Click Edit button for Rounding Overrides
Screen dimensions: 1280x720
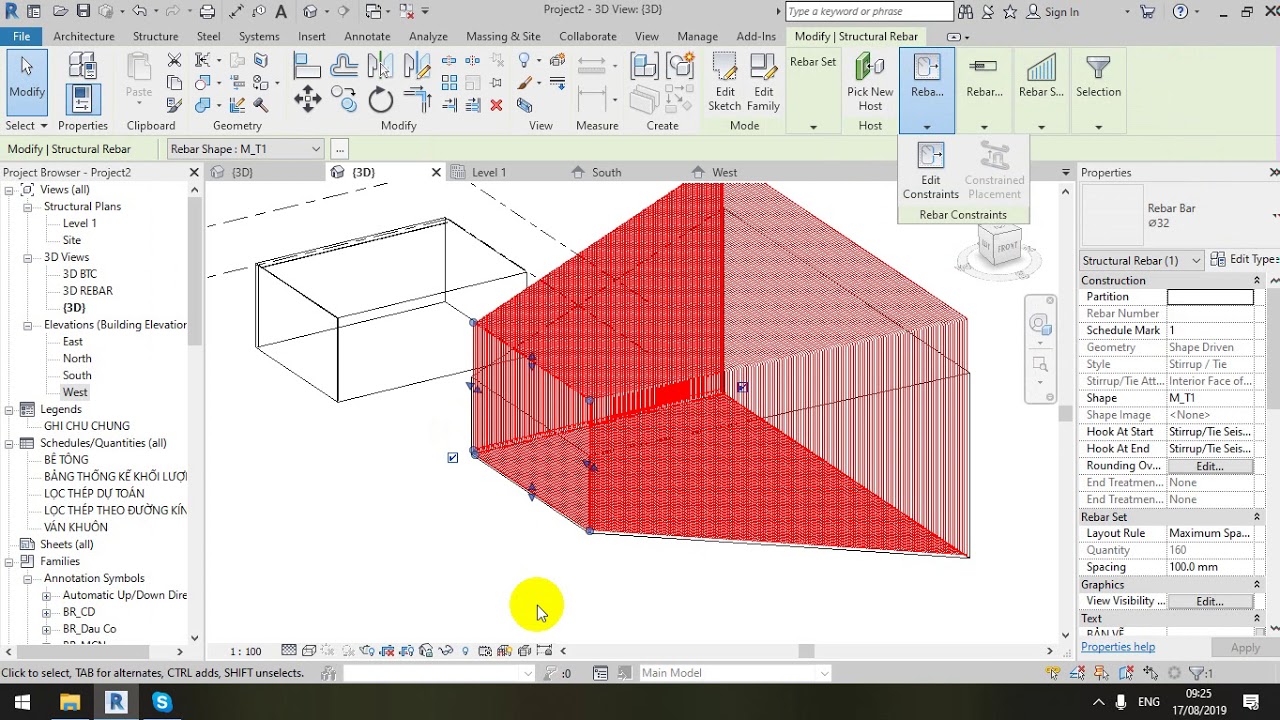(1210, 466)
